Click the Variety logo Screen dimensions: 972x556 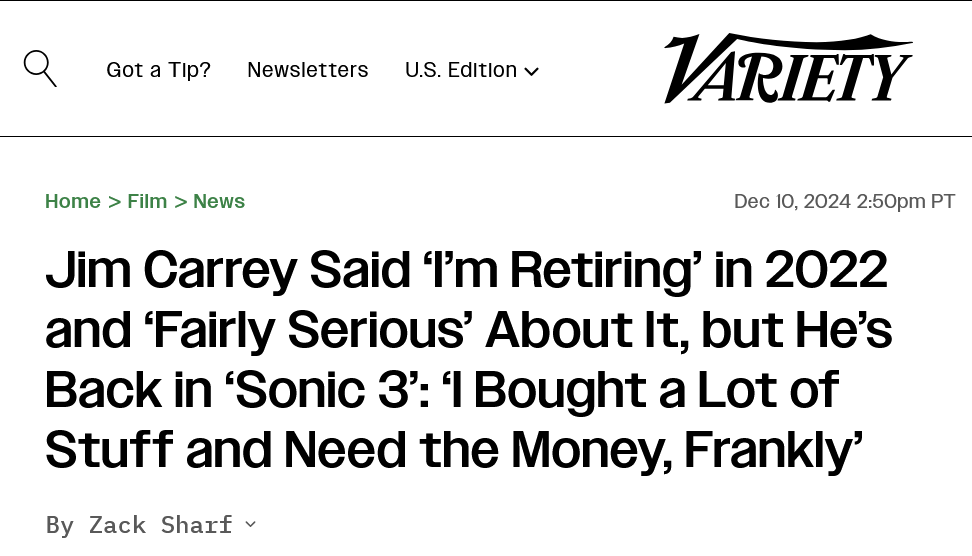point(787,69)
